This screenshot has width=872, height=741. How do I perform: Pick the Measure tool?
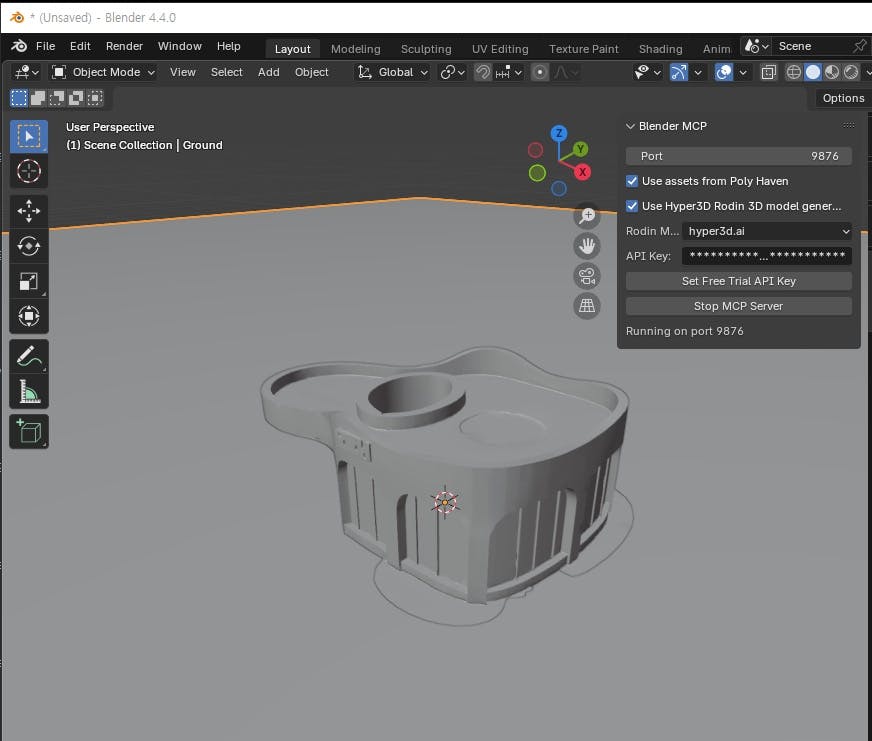point(29,391)
